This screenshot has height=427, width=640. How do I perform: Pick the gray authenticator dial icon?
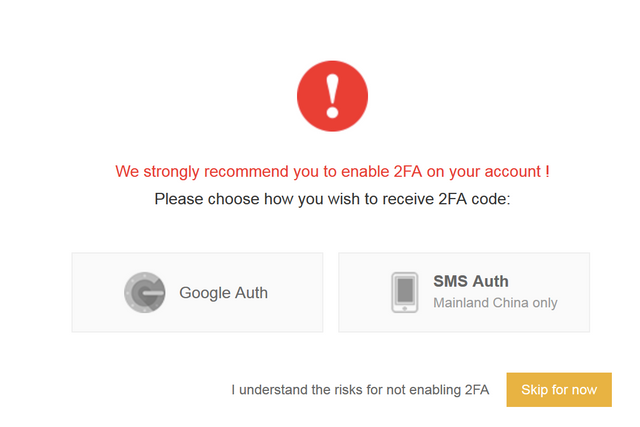(x=145, y=292)
